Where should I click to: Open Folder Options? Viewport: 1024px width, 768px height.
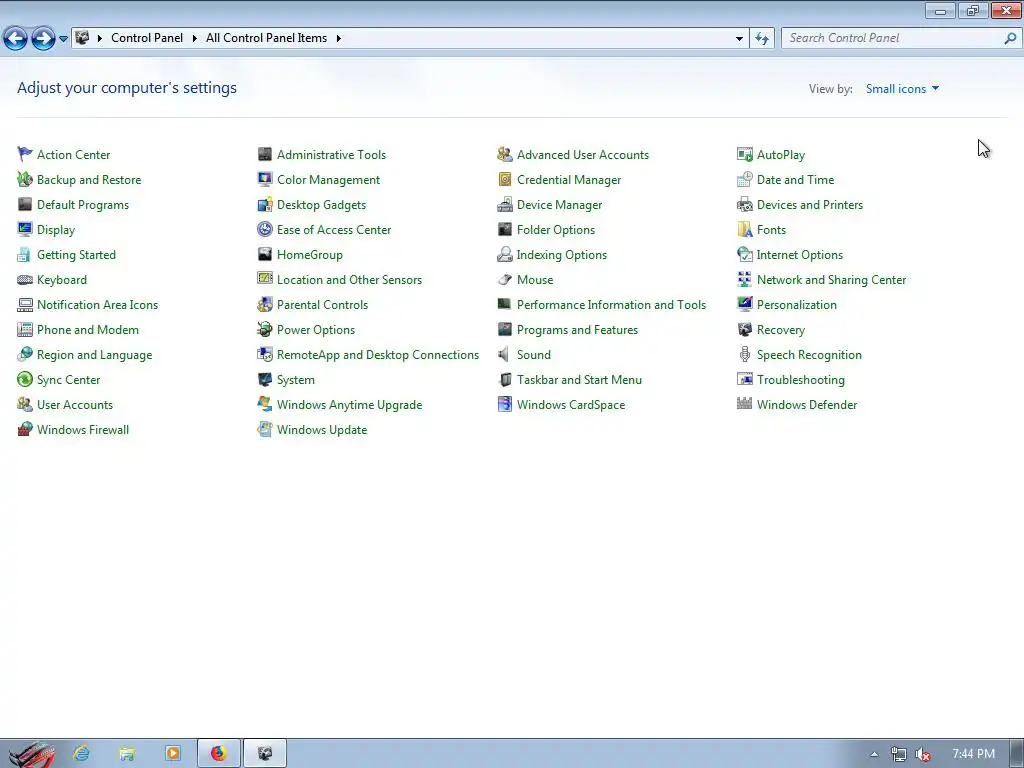[556, 230]
